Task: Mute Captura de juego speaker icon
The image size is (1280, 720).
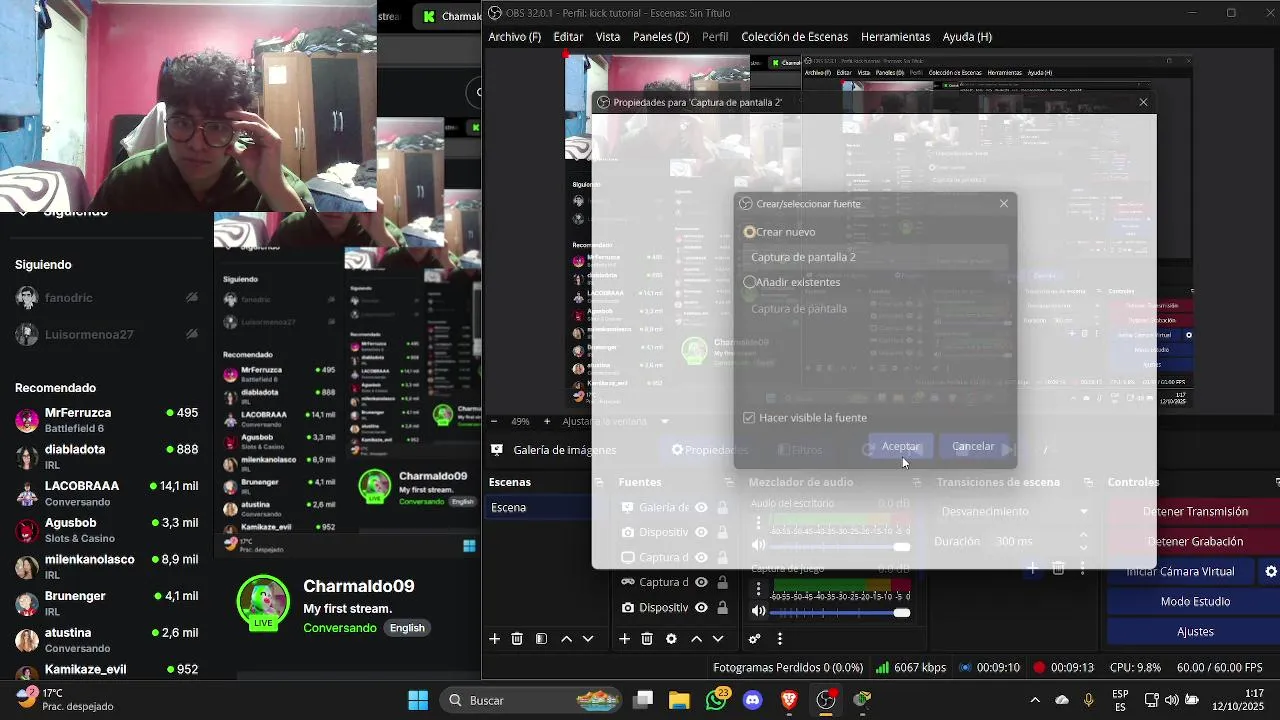Action: point(759,611)
